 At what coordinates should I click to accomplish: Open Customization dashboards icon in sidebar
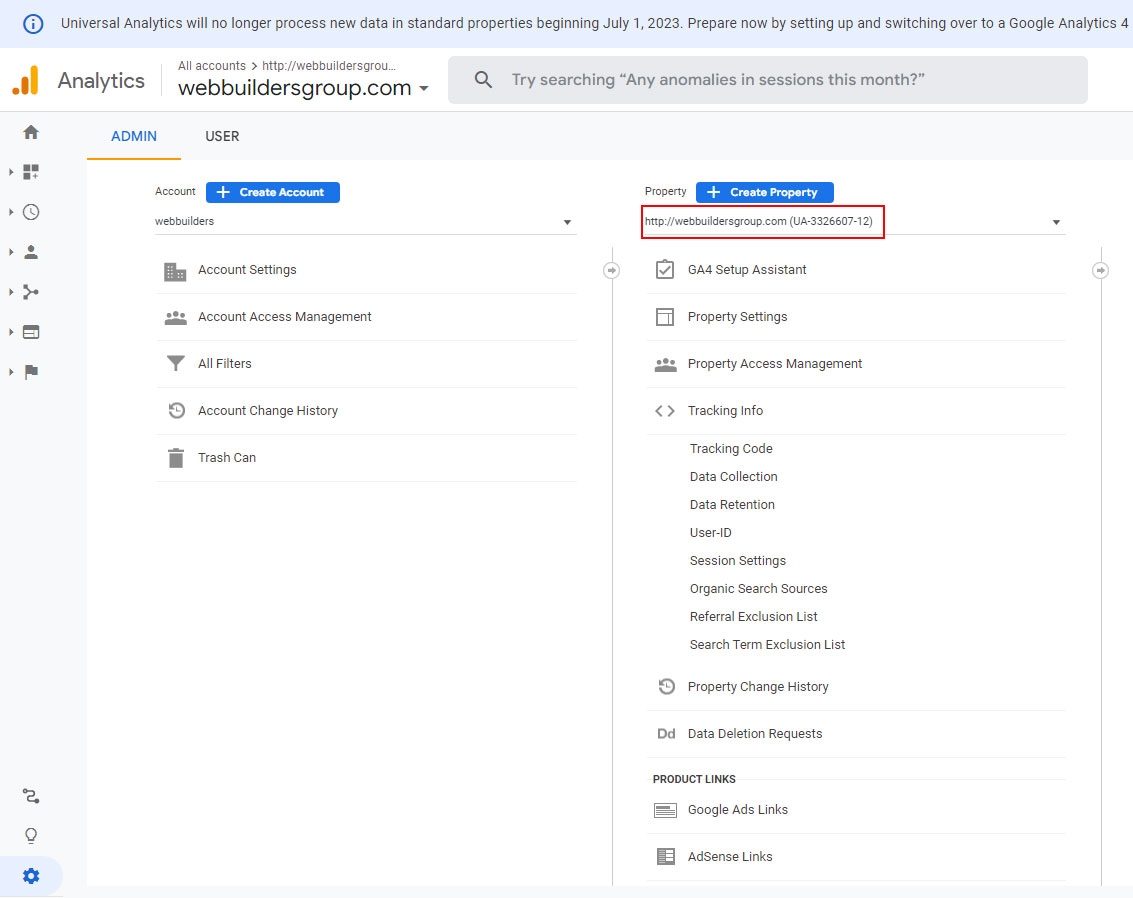click(x=31, y=172)
